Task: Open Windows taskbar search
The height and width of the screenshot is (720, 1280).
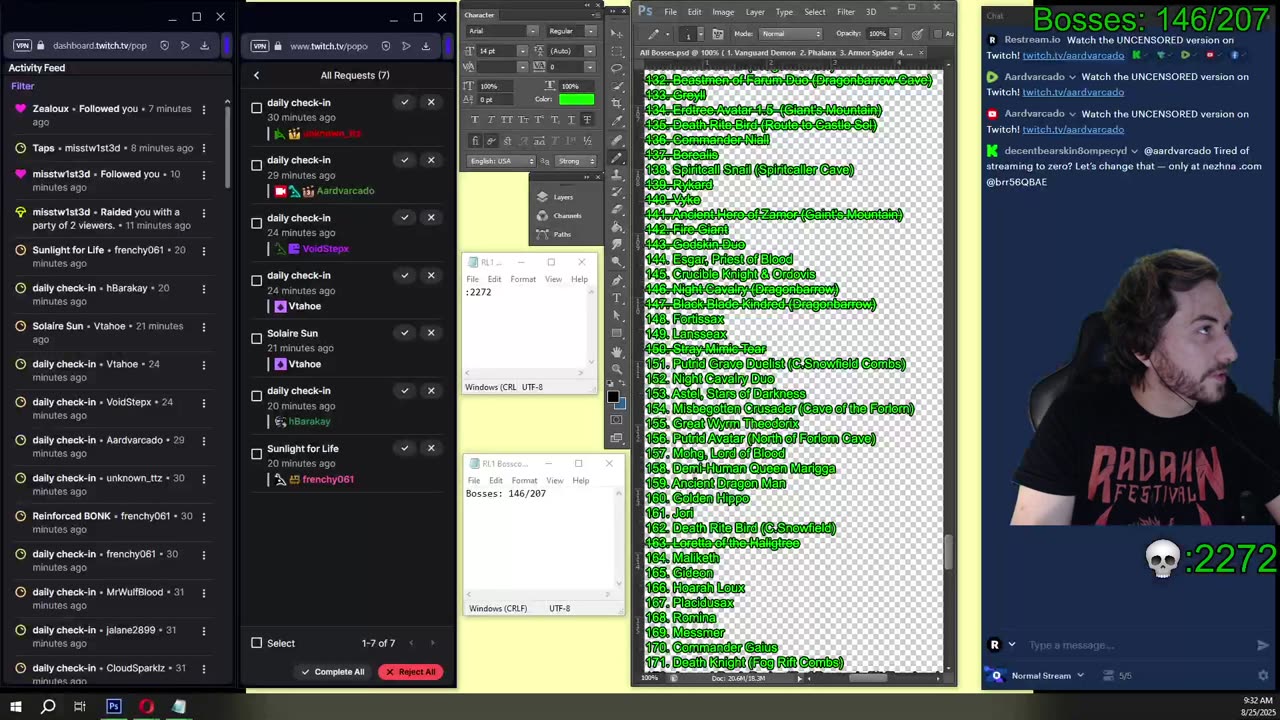Action: [x=48, y=706]
